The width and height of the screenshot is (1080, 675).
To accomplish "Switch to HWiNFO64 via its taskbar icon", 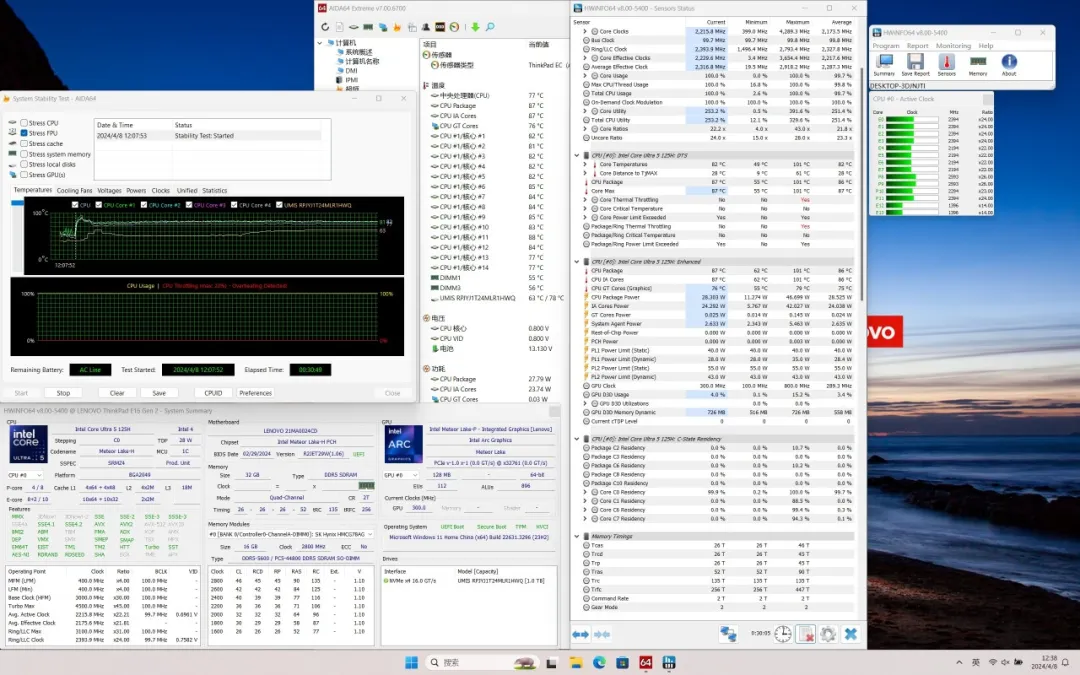I will click(669, 663).
